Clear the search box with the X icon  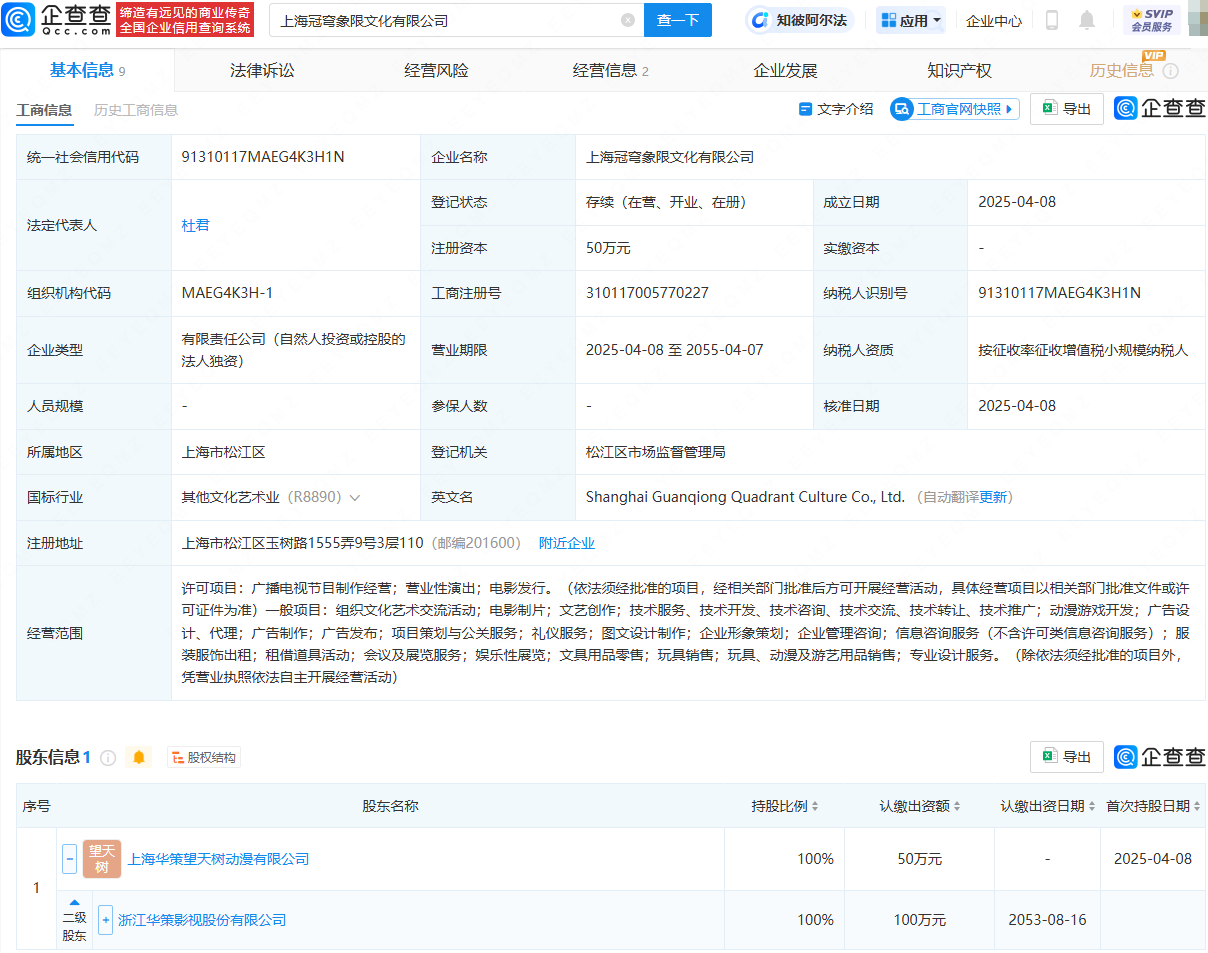tap(628, 20)
